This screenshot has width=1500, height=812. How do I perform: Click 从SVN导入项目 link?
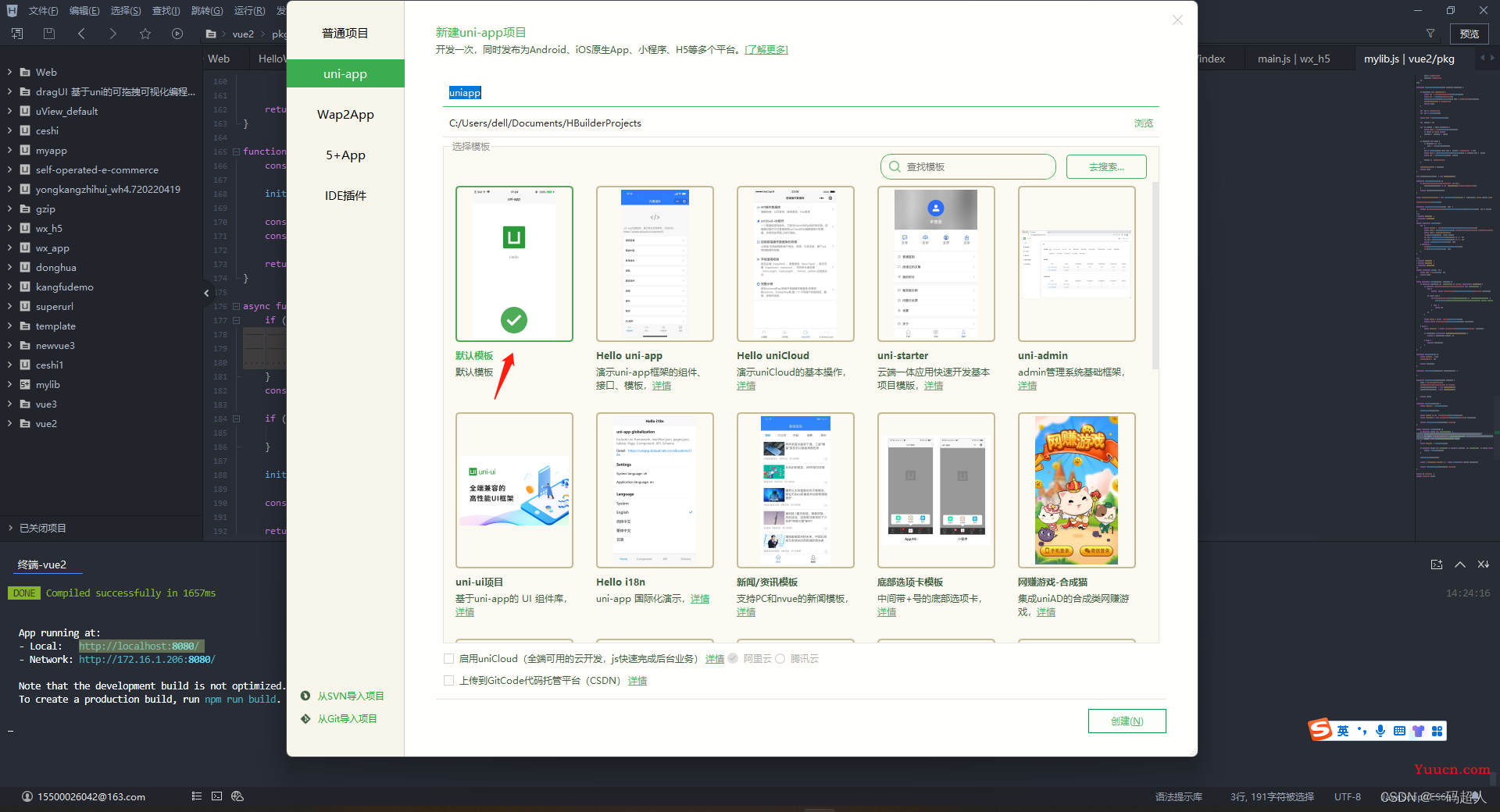351,696
